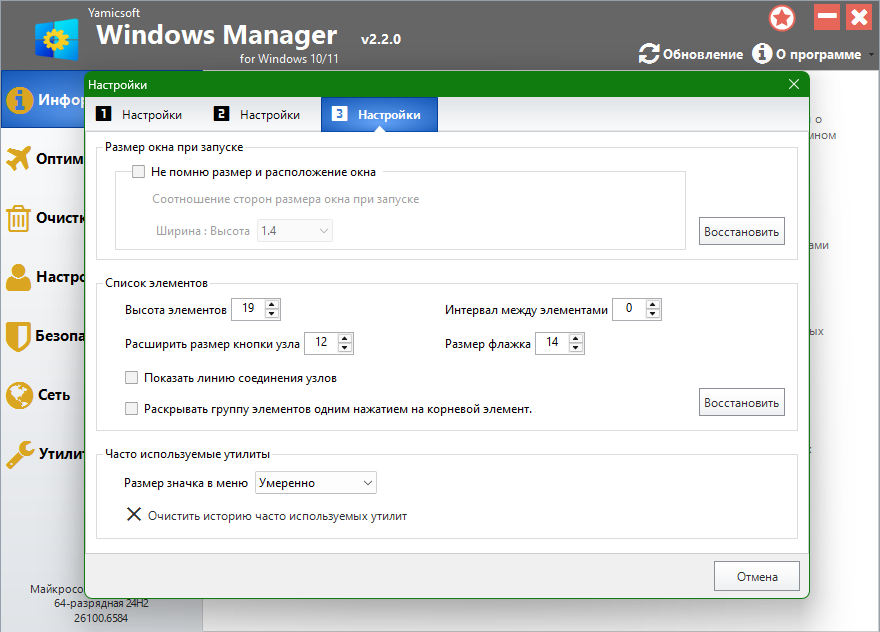Image resolution: width=880 pixels, height=632 pixels.
Task: Click 'Очистить историю часто используемых утилит'
Action: point(266,516)
